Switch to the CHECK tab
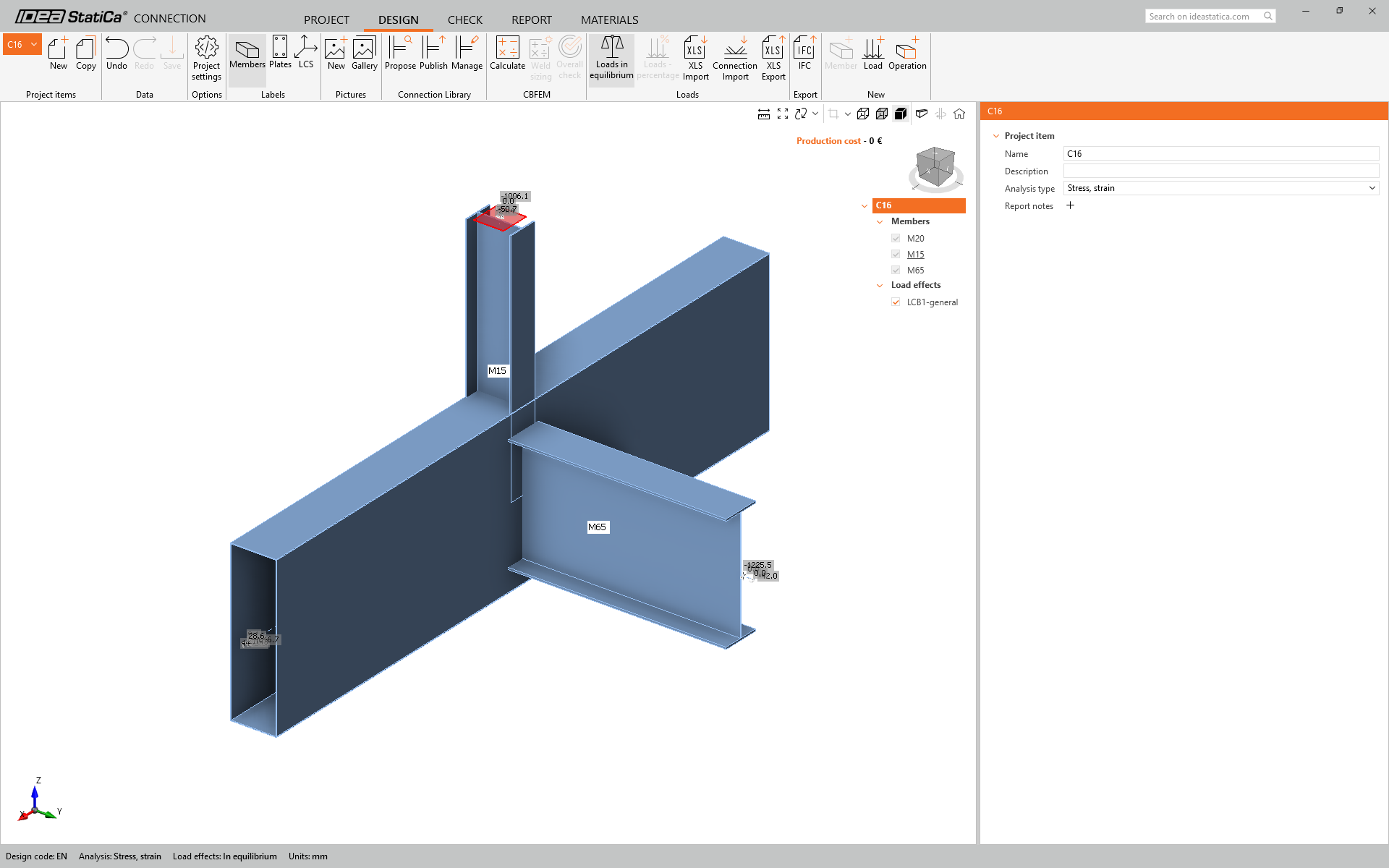1389x868 pixels. [x=464, y=20]
